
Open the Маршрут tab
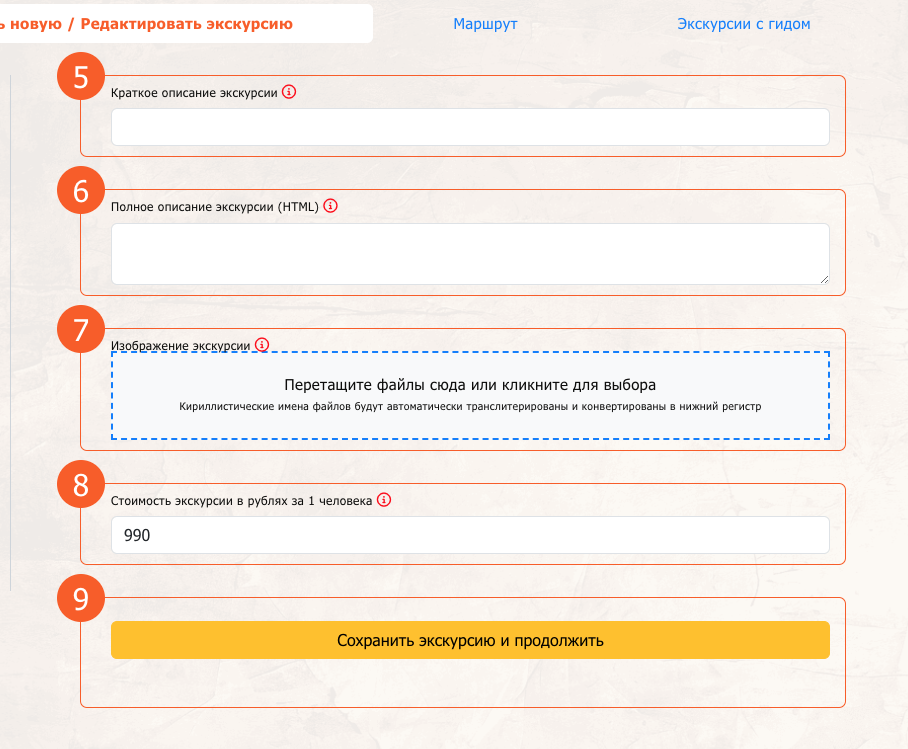tap(485, 24)
